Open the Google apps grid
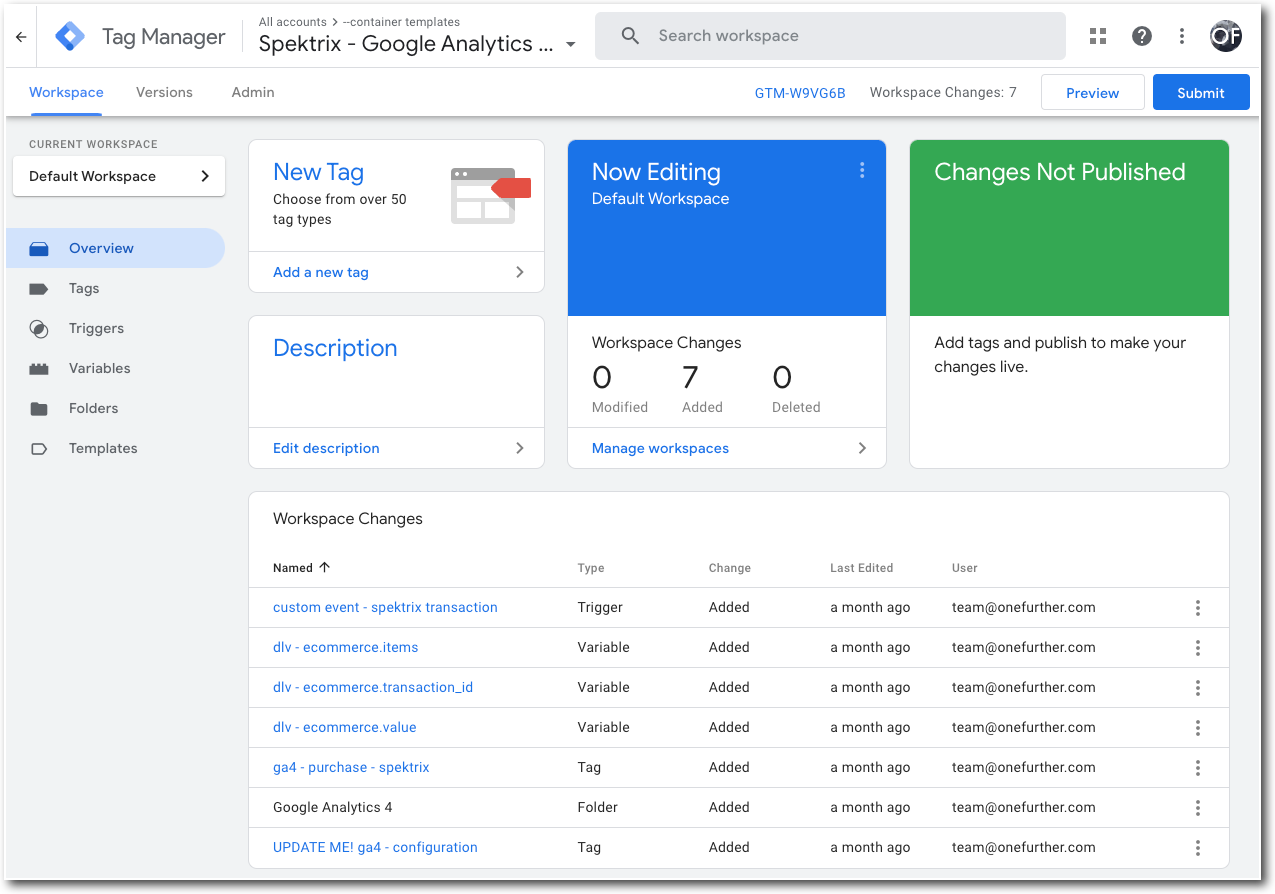Viewport: 1275px width, 894px height. (1097, 35)
